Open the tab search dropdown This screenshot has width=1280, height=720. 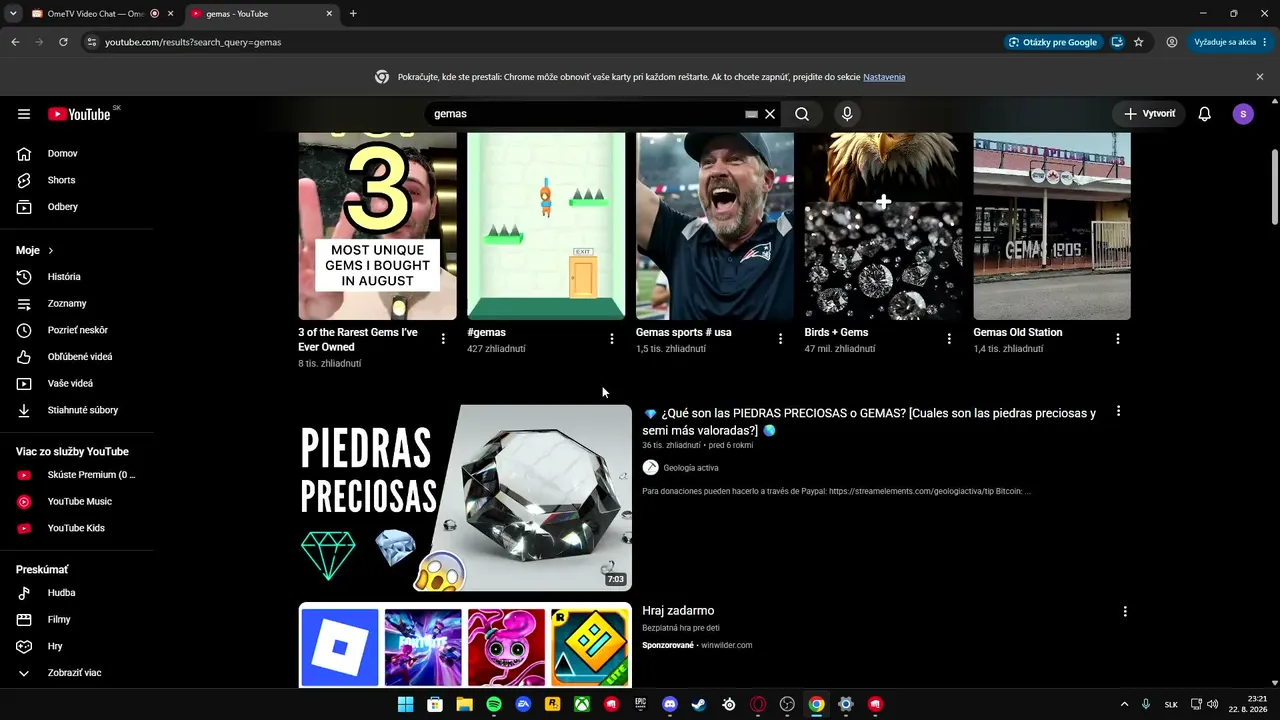13,14
